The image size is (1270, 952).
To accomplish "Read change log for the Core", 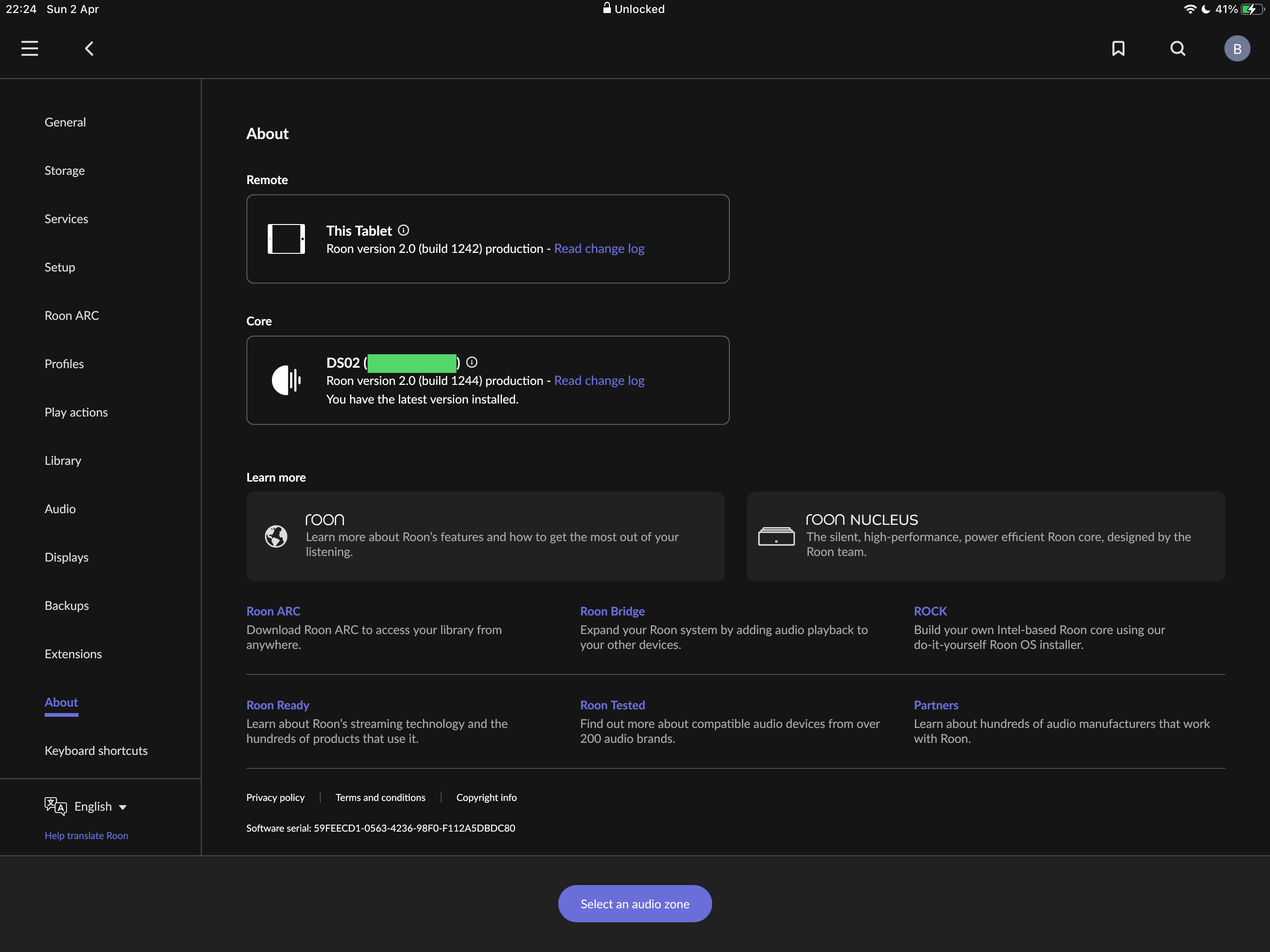I will pos(599,380).
